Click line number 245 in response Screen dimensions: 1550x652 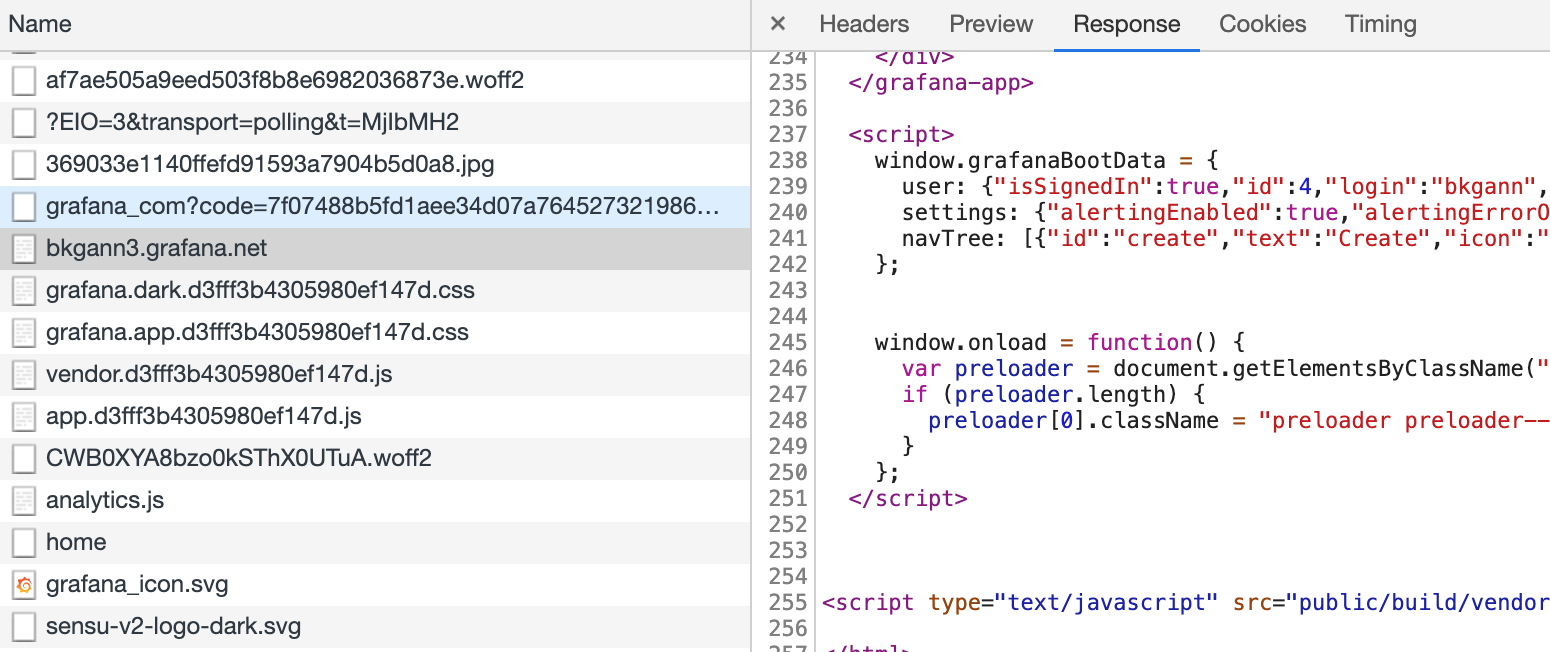tap(789, 343)
